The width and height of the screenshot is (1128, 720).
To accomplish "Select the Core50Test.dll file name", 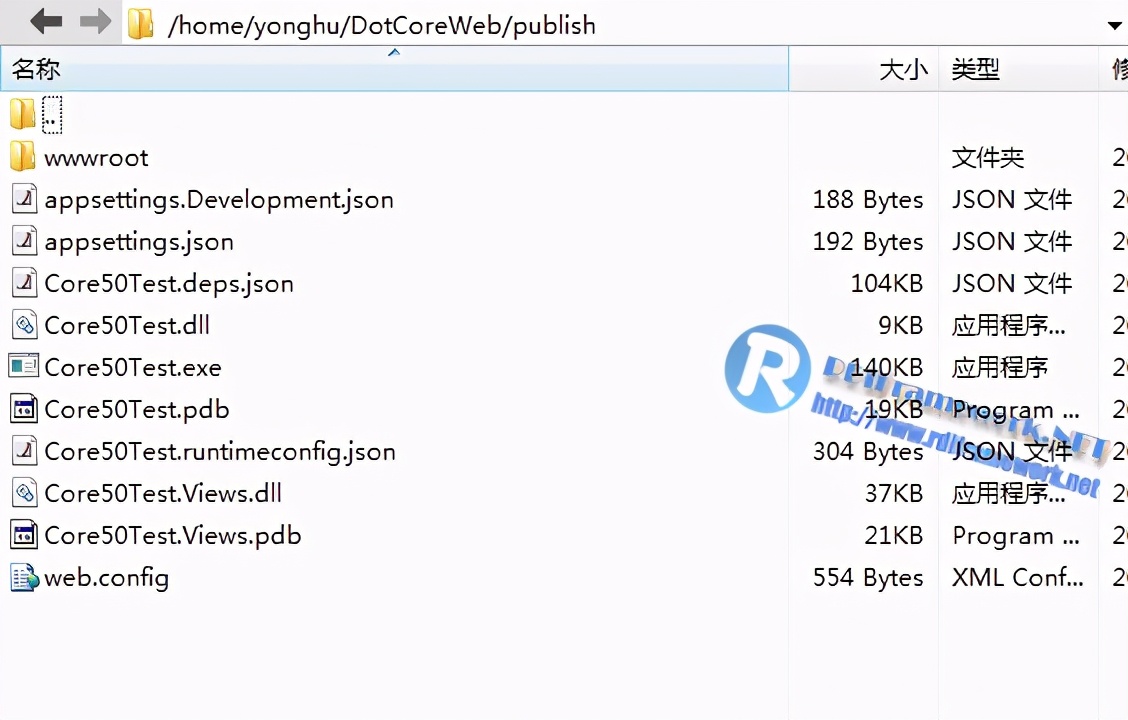I will [127, 325].
